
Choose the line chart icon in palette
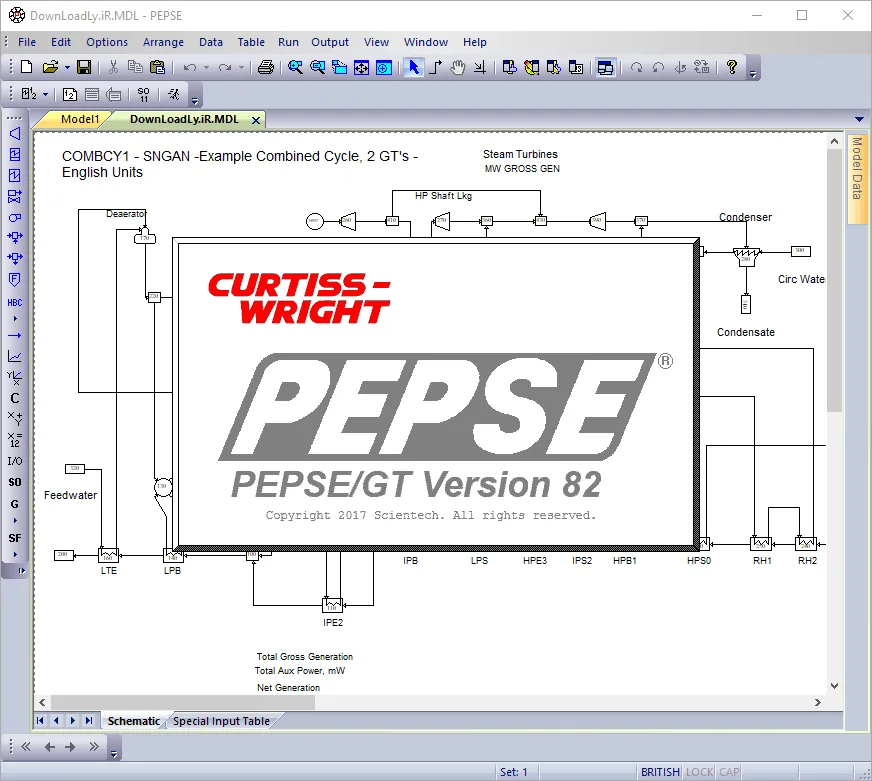(x=15, y=357)
